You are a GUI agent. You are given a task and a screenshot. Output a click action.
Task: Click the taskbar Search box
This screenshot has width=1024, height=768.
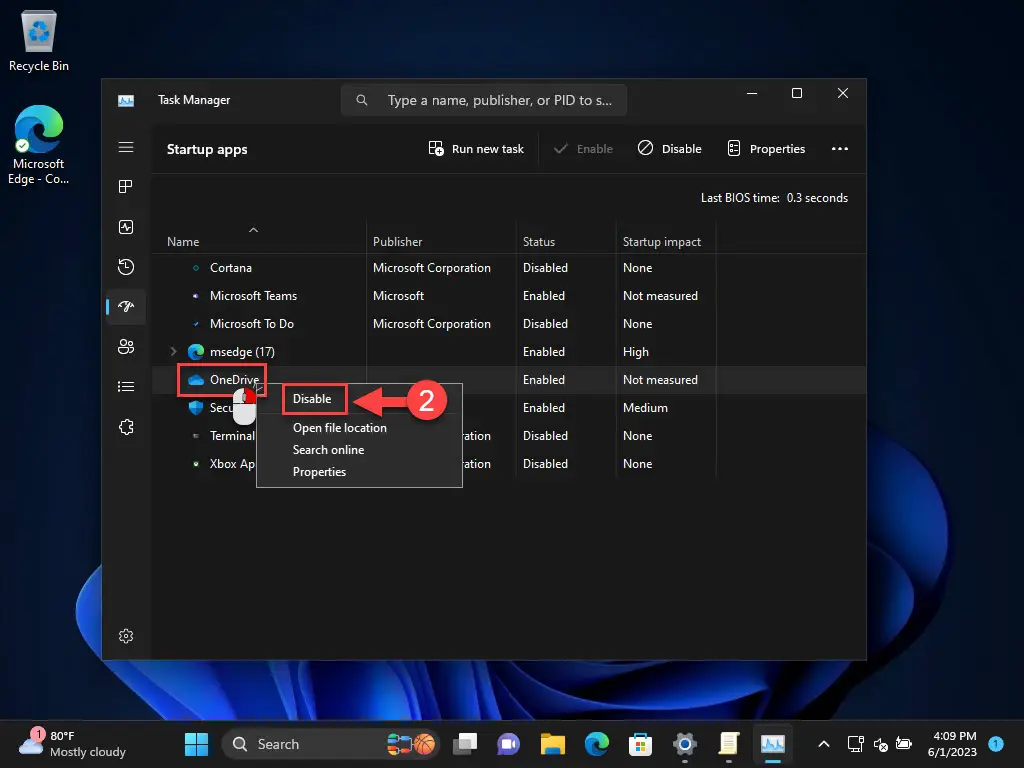330,744
